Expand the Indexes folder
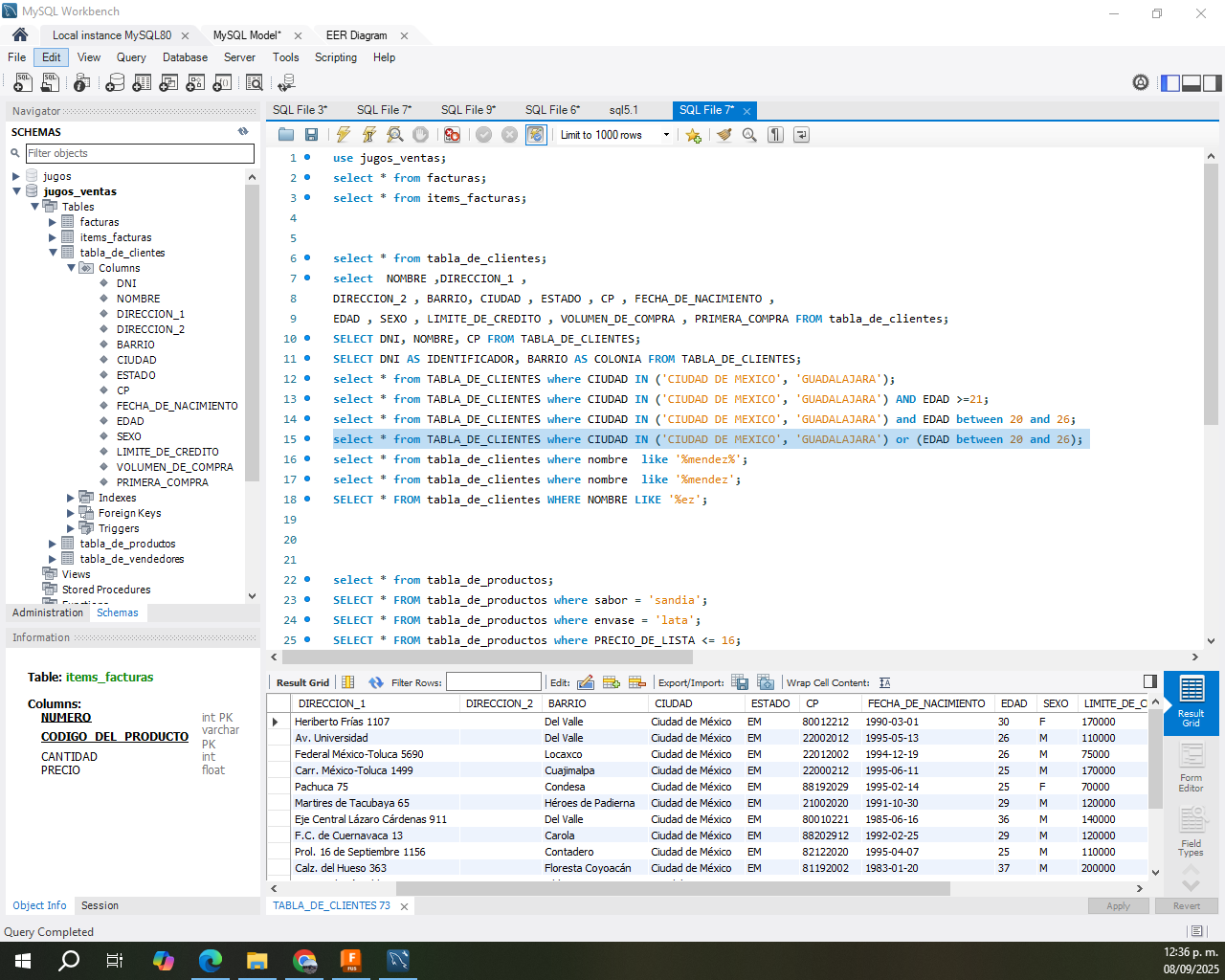 pyautogui.click(x=71, y=498)
